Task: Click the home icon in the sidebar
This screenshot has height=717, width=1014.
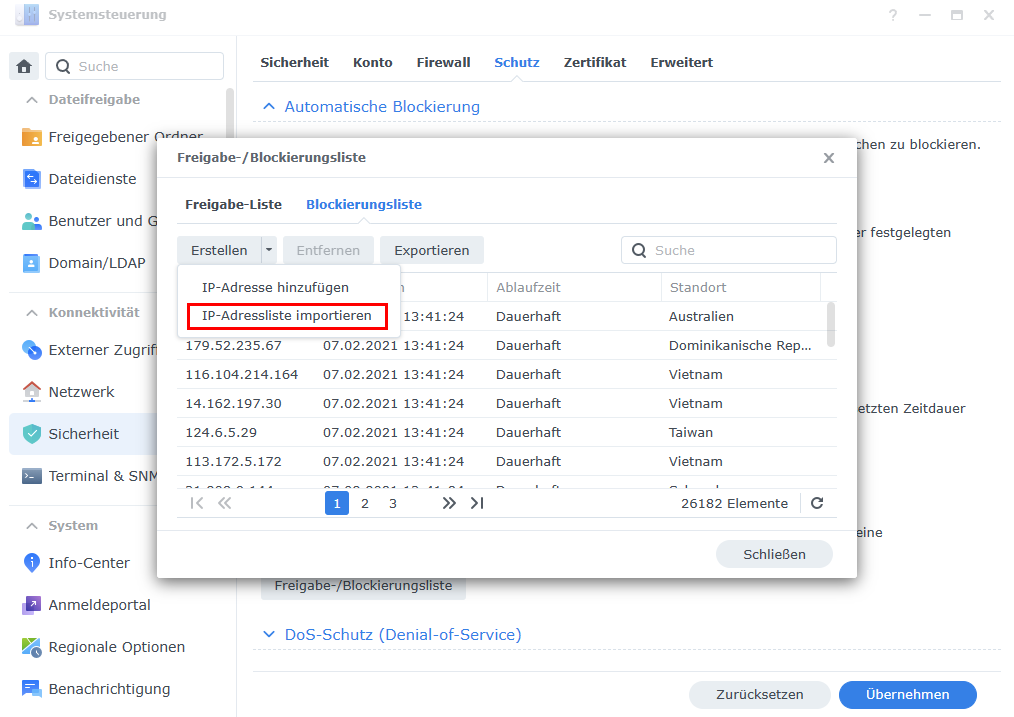Action: click(25, 67)
